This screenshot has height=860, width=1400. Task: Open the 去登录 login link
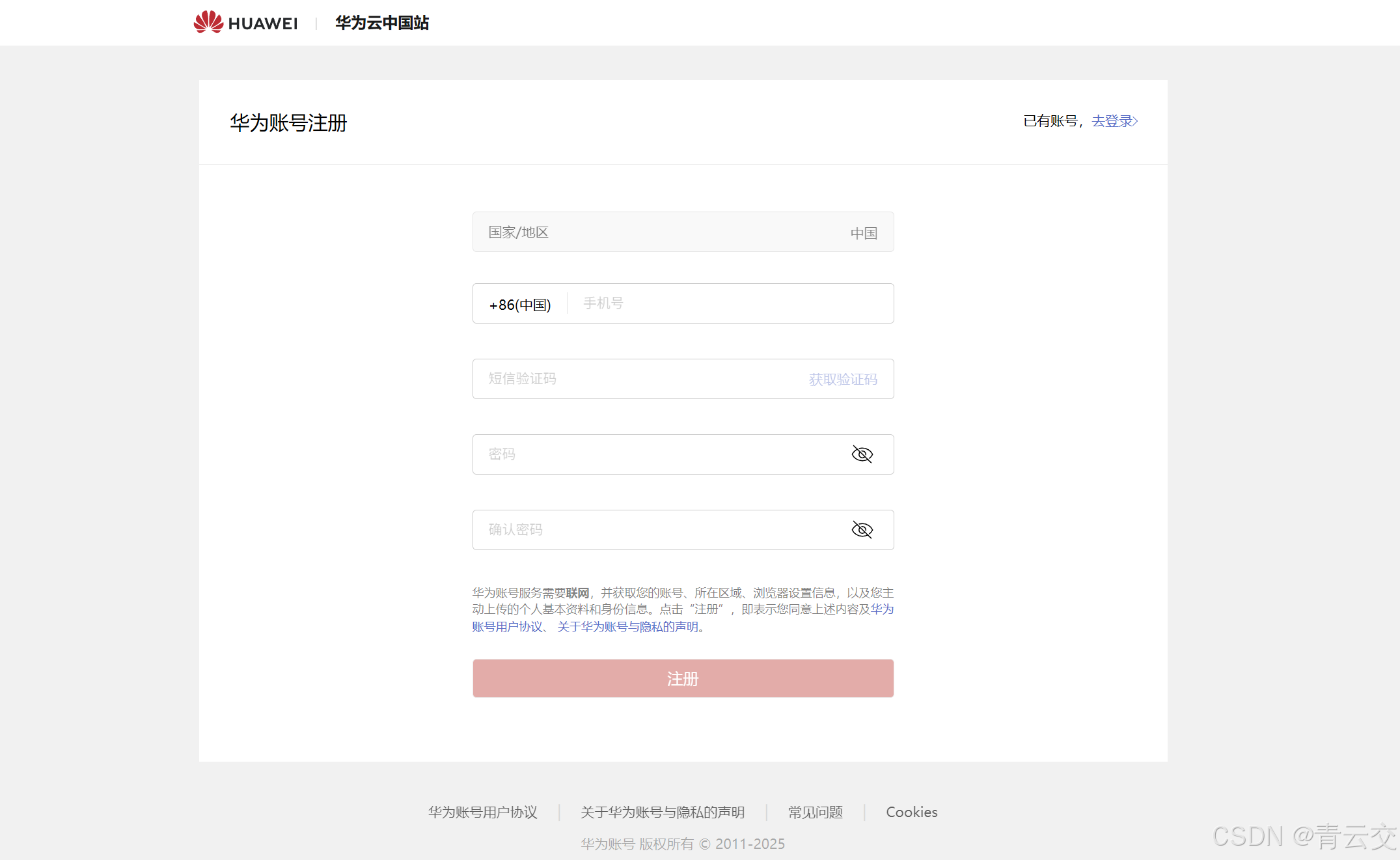(1114, 121)
